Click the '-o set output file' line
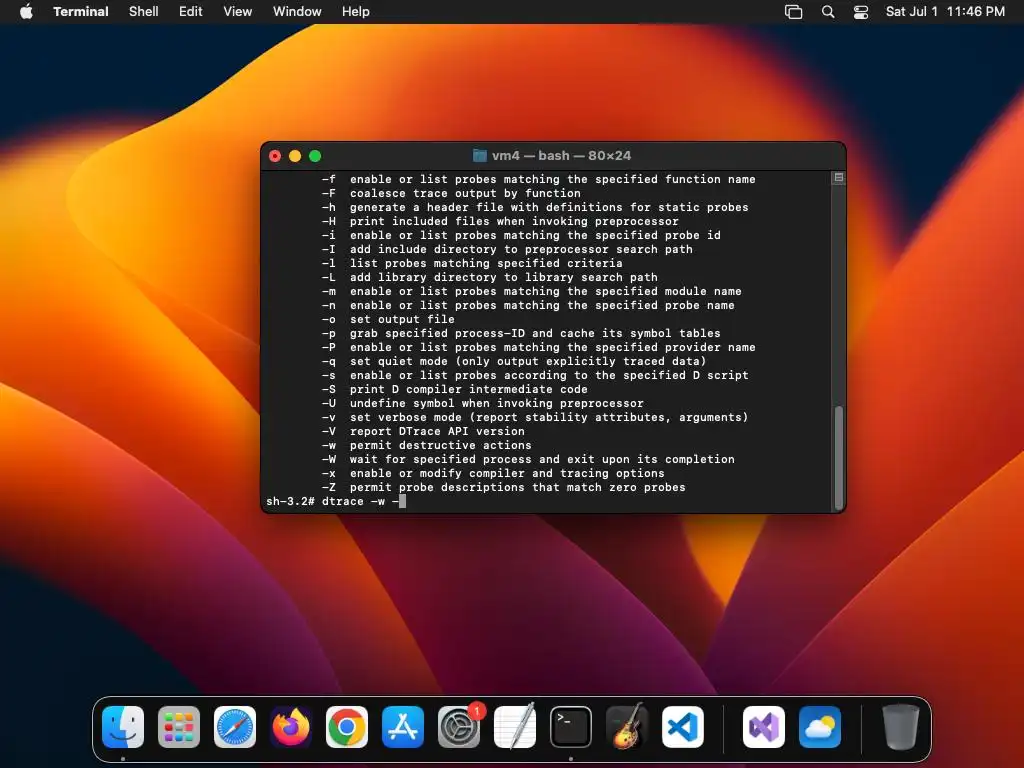Image resolution: width=1024 pixels, height=768 pixels. point(388,319)
